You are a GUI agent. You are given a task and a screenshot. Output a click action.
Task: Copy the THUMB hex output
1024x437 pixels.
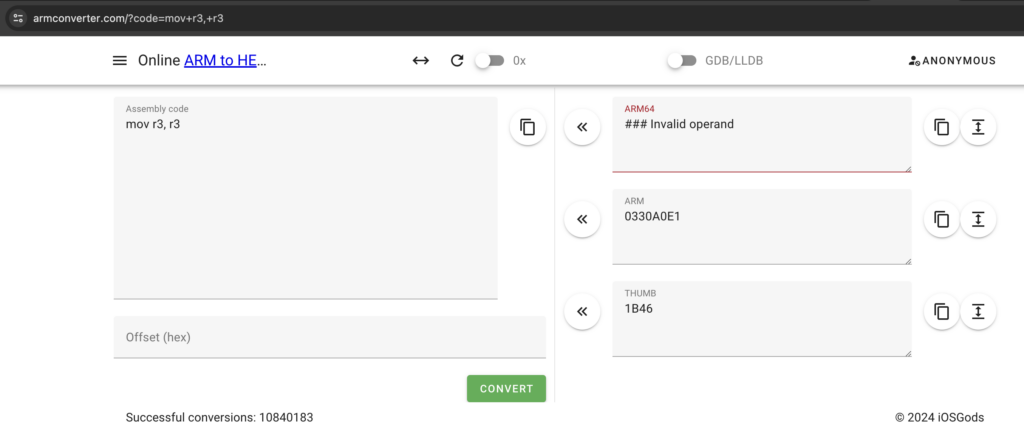(942, 311)
